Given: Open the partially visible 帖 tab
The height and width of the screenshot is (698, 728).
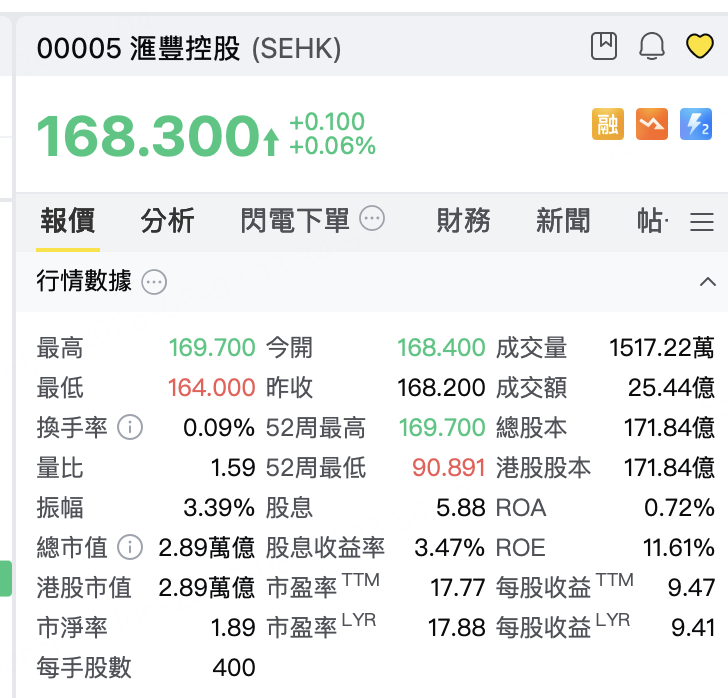Looking at the screenshot, I should pyautogui.click(x=652, y=221).
